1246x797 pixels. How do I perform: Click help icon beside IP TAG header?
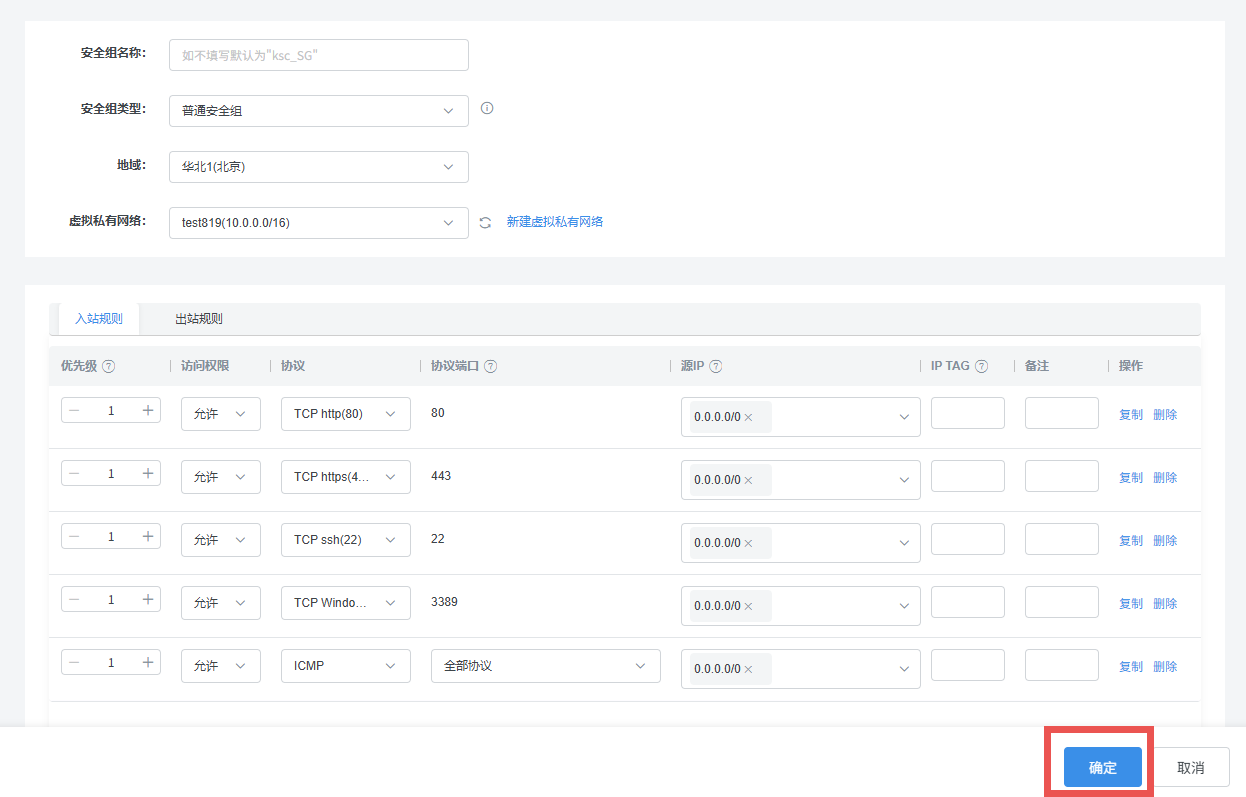tap(981, 367)
